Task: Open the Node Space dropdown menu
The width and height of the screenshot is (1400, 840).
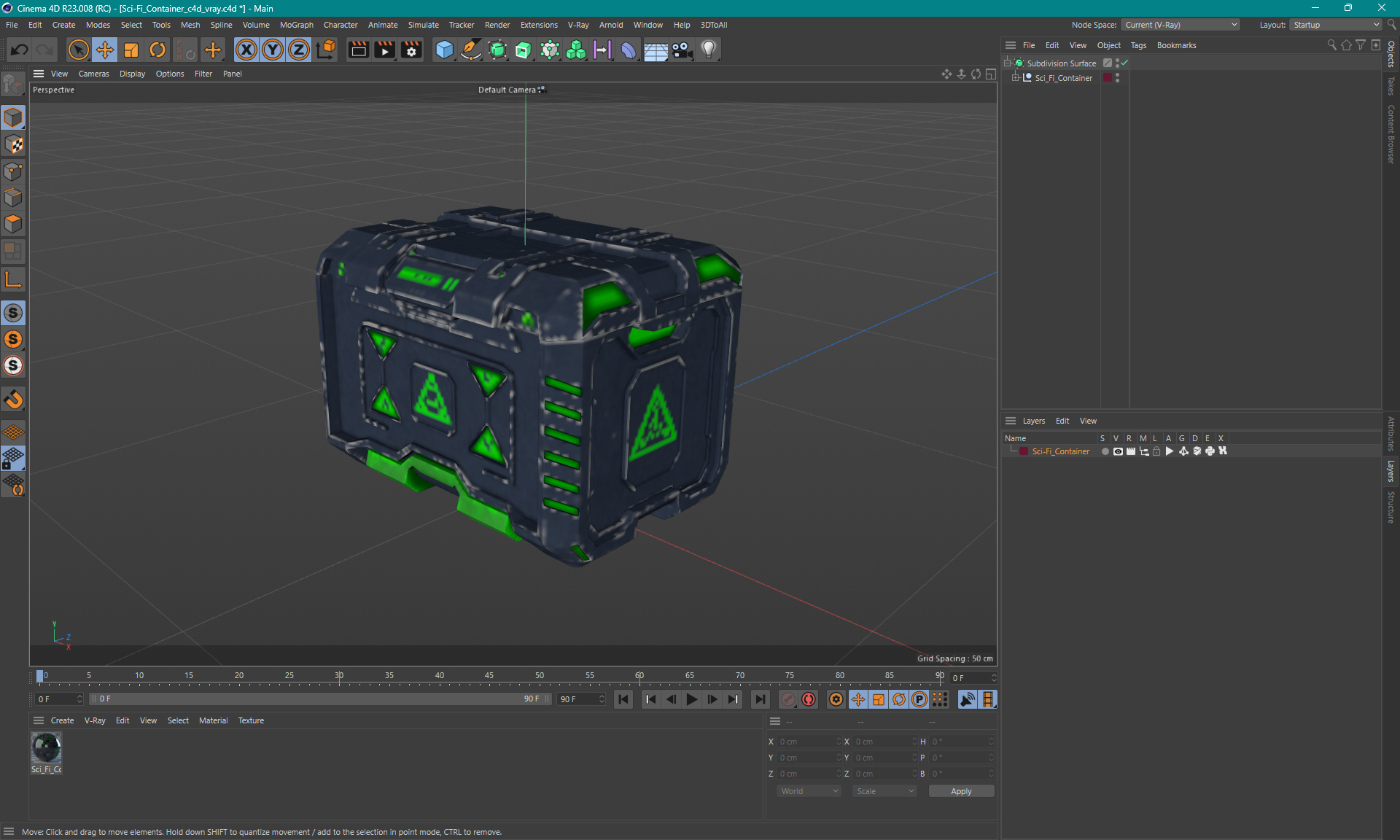Action: click(x=1185, y=24)
